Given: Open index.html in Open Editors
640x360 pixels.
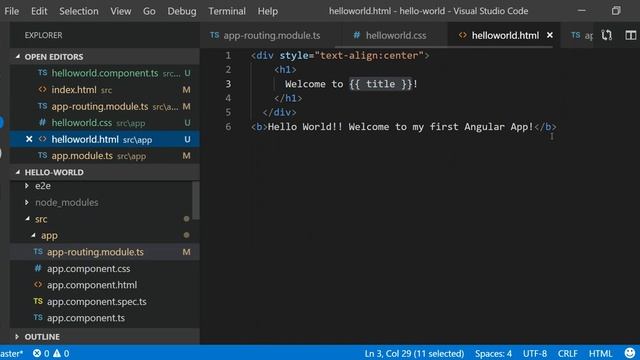Looking at the screenshot, I should [104, 90].
